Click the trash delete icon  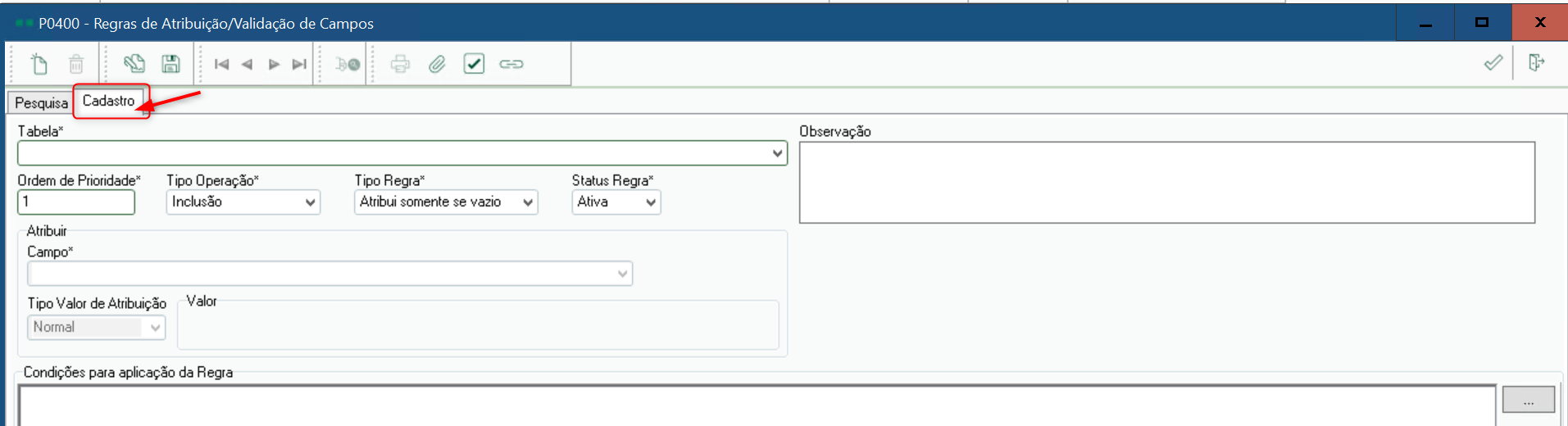tap(76, 64)
